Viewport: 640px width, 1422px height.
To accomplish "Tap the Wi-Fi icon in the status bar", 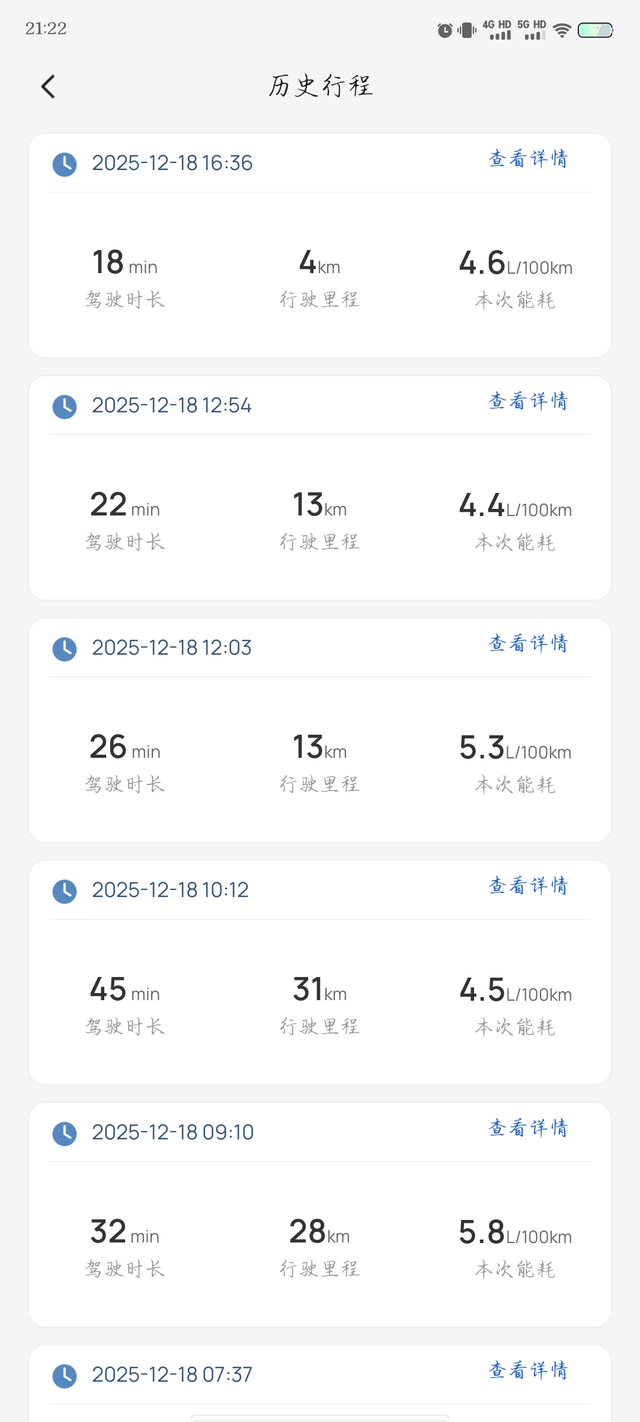I will click(563, 29).
